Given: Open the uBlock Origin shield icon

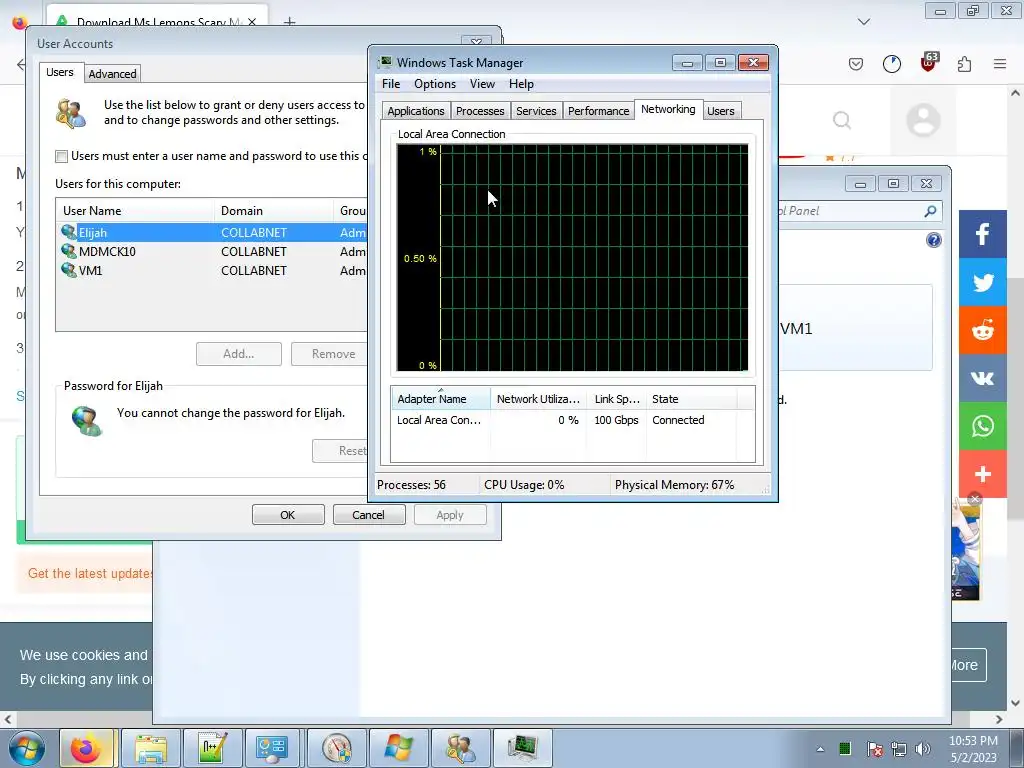Looking at the screenshot, I should pyautogui.click(x=928, y=63).
